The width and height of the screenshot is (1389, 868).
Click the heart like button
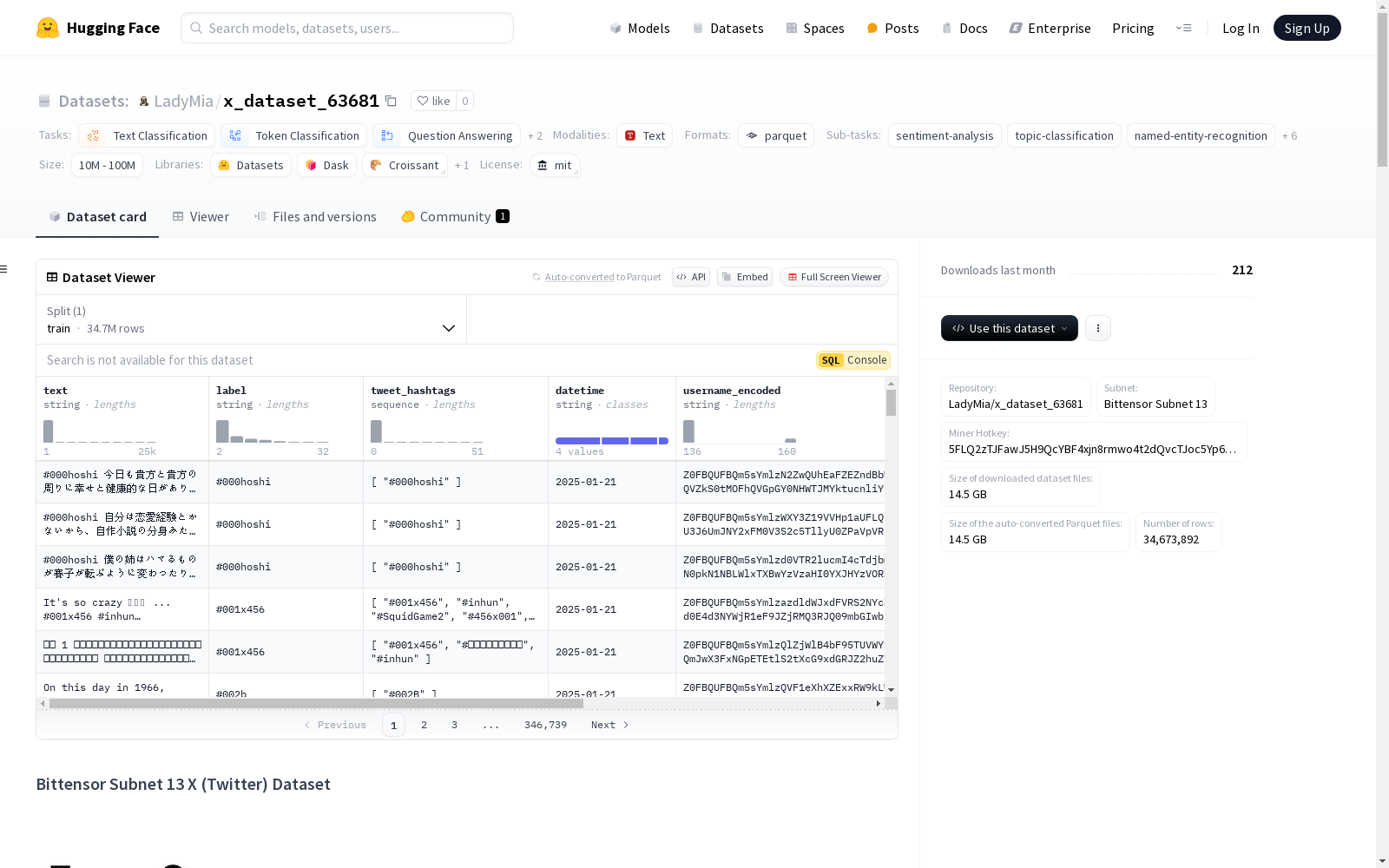(432, 101)
